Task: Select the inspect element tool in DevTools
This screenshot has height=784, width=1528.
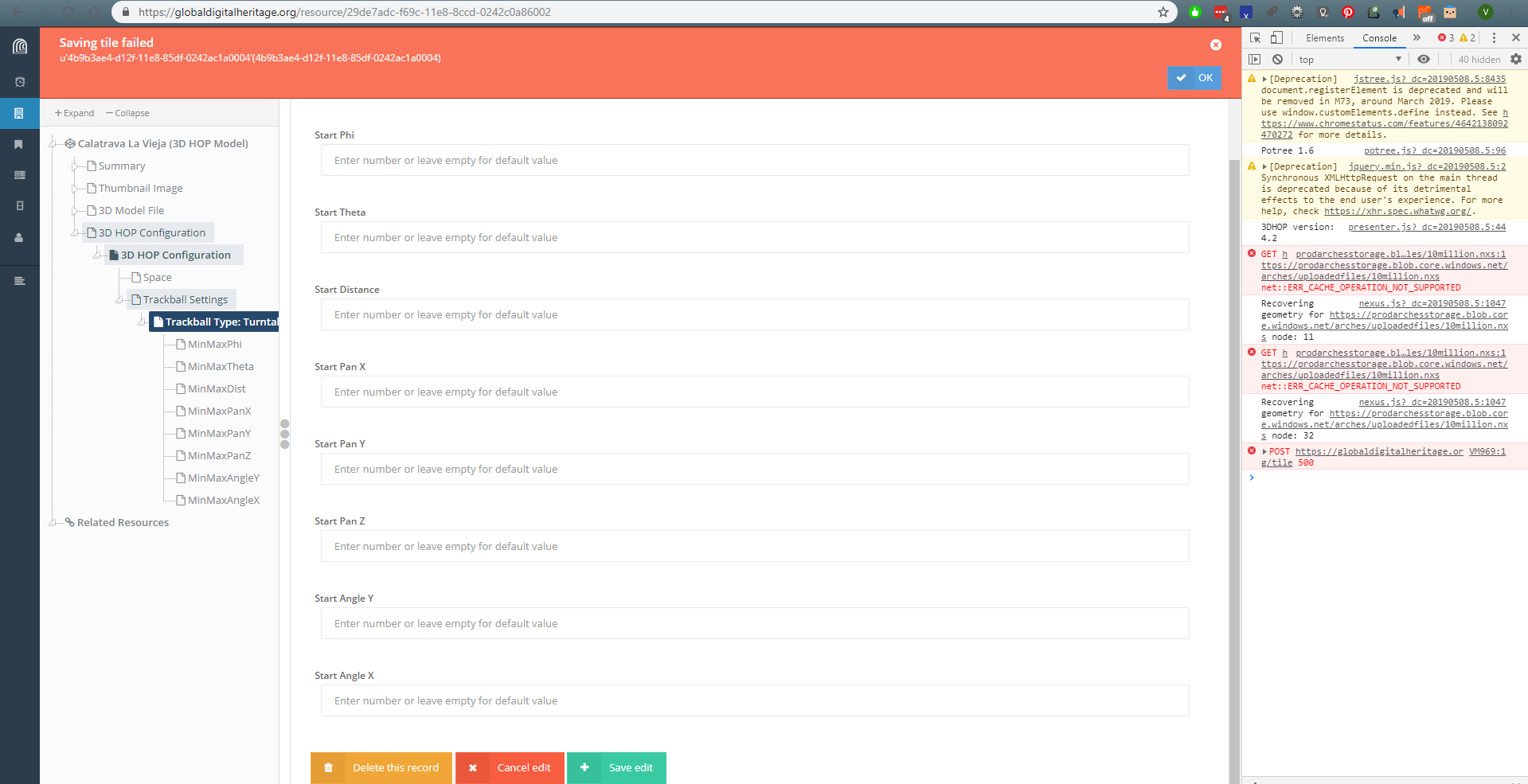Action: coord(1255,37)
